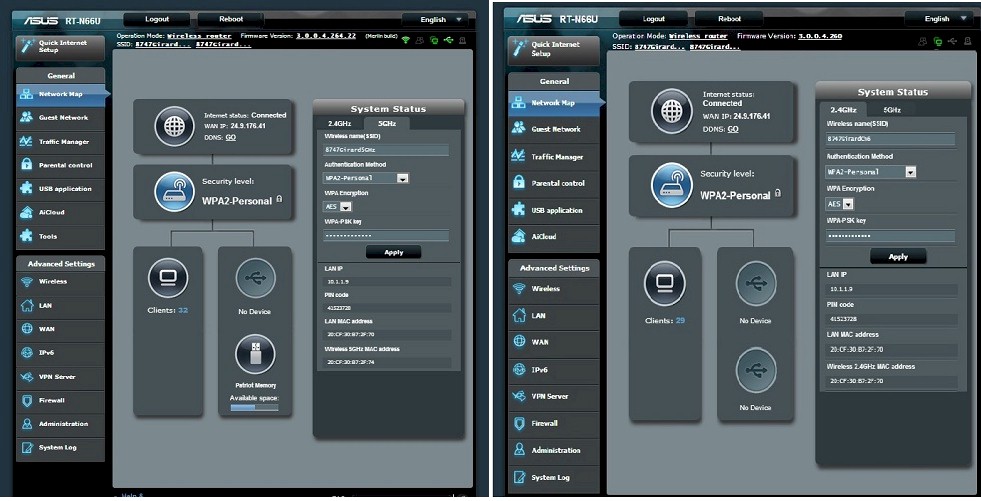Click the Clients computer icon in right window
Screen dimensions: 981x501
coord(664,283)
